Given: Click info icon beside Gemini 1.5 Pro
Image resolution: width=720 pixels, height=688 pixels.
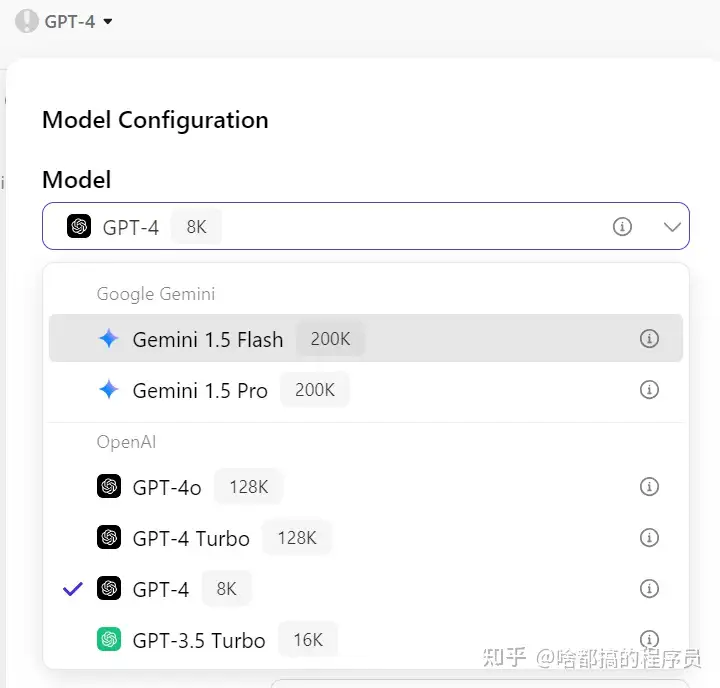Looking at the screenshot, I should (x=649, y=389).
